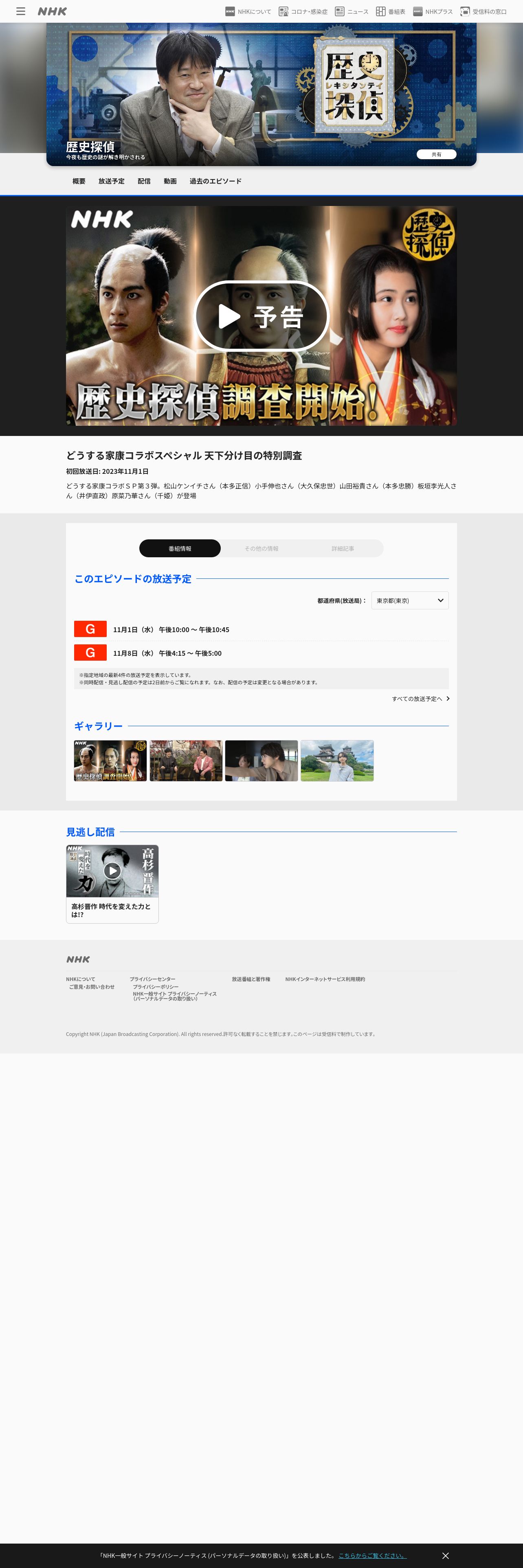Open the hamburger menu icon
Image resolution: width=523 pixels, height=1568 pixels.
pyautogui.click(x=21, y=11)
